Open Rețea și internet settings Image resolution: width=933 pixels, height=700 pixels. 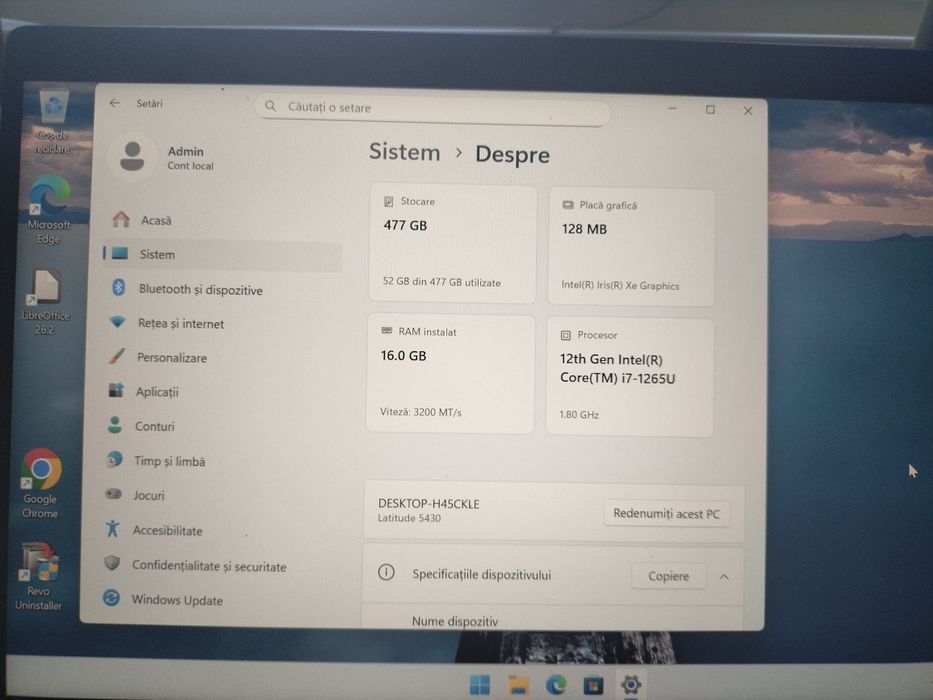click(x=181, y=324)
